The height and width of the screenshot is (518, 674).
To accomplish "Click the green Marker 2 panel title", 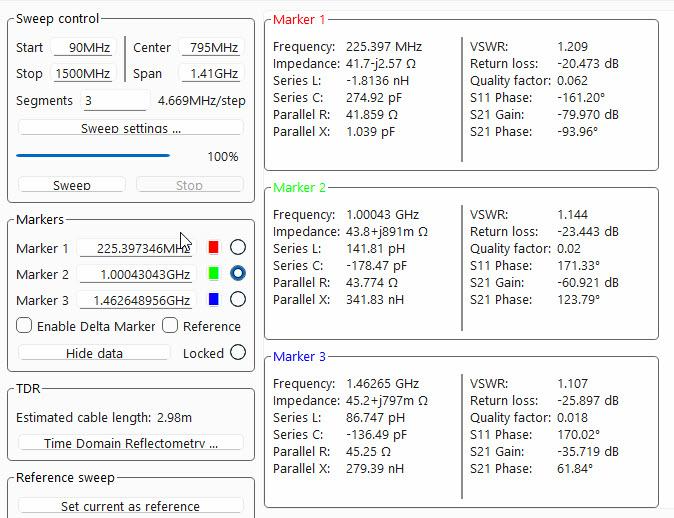I will tap(299, 187).
